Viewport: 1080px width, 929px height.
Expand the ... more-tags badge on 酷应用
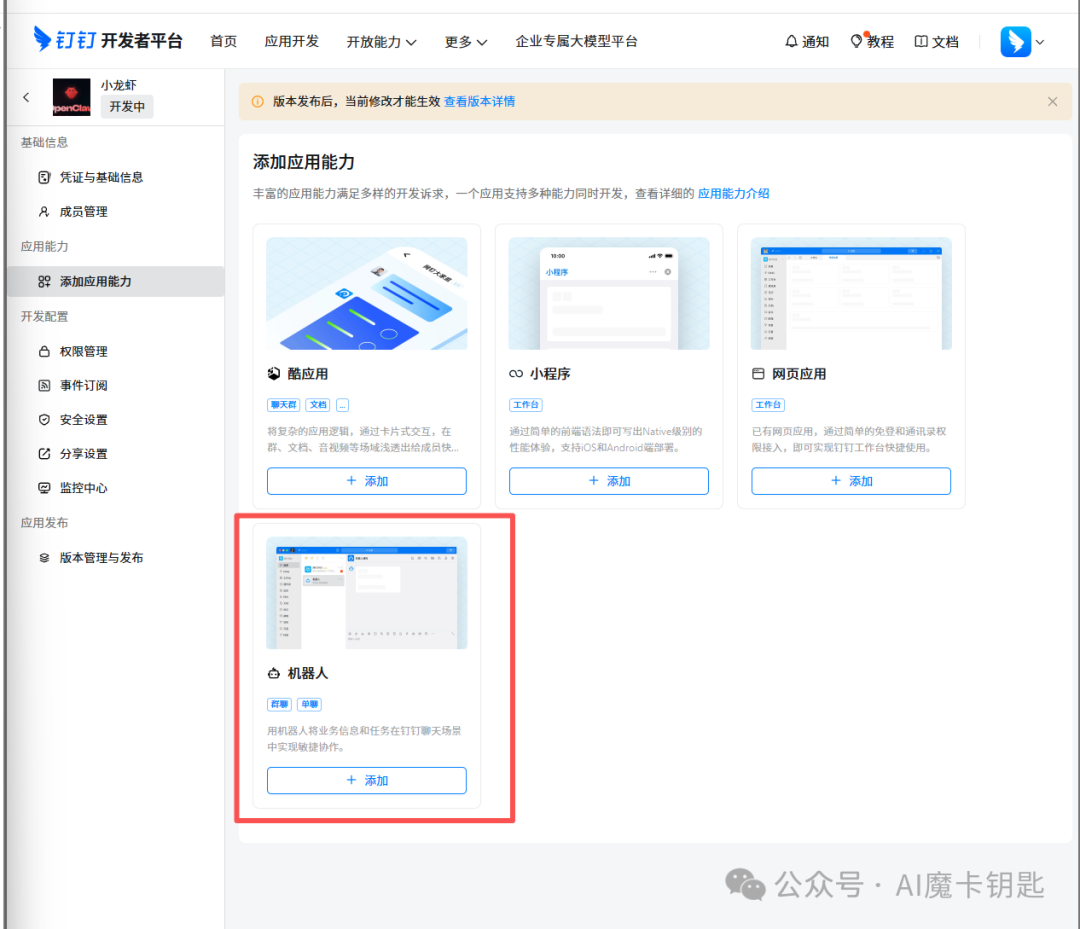[342, 405]
